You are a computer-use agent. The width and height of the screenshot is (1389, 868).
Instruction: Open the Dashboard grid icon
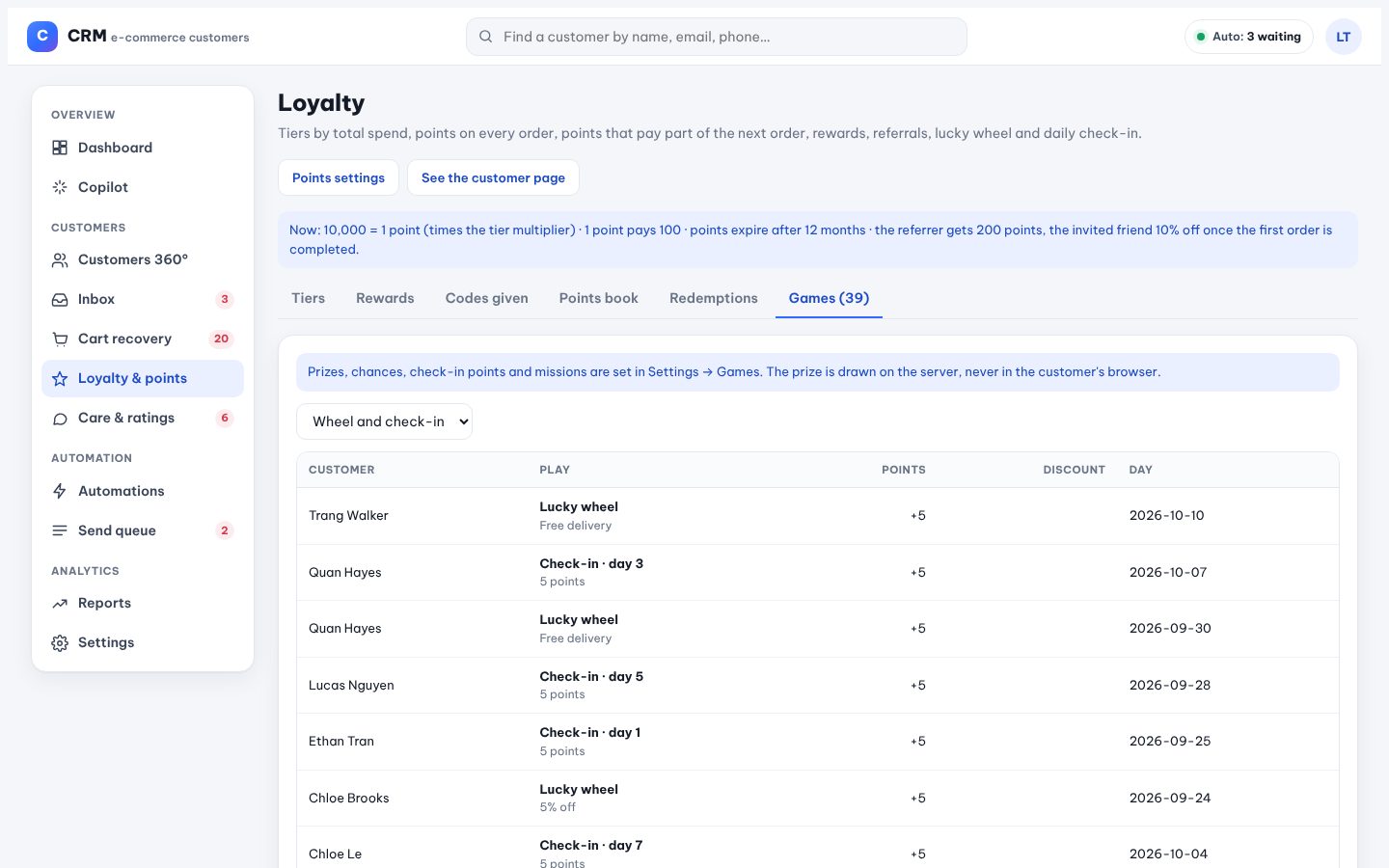click(60, 148)
